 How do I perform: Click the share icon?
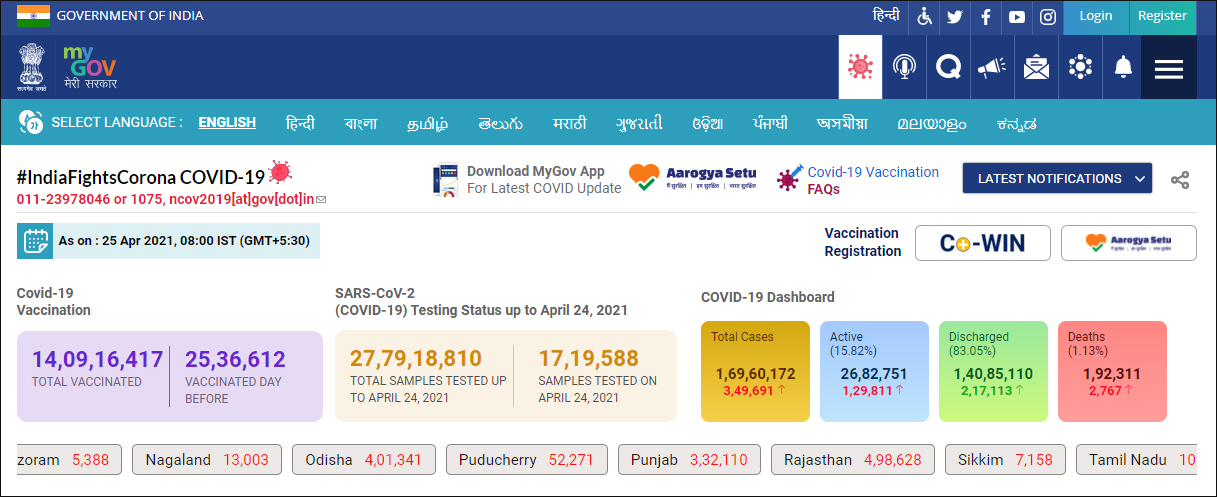pyautogui.click(x=1180, y=180)
